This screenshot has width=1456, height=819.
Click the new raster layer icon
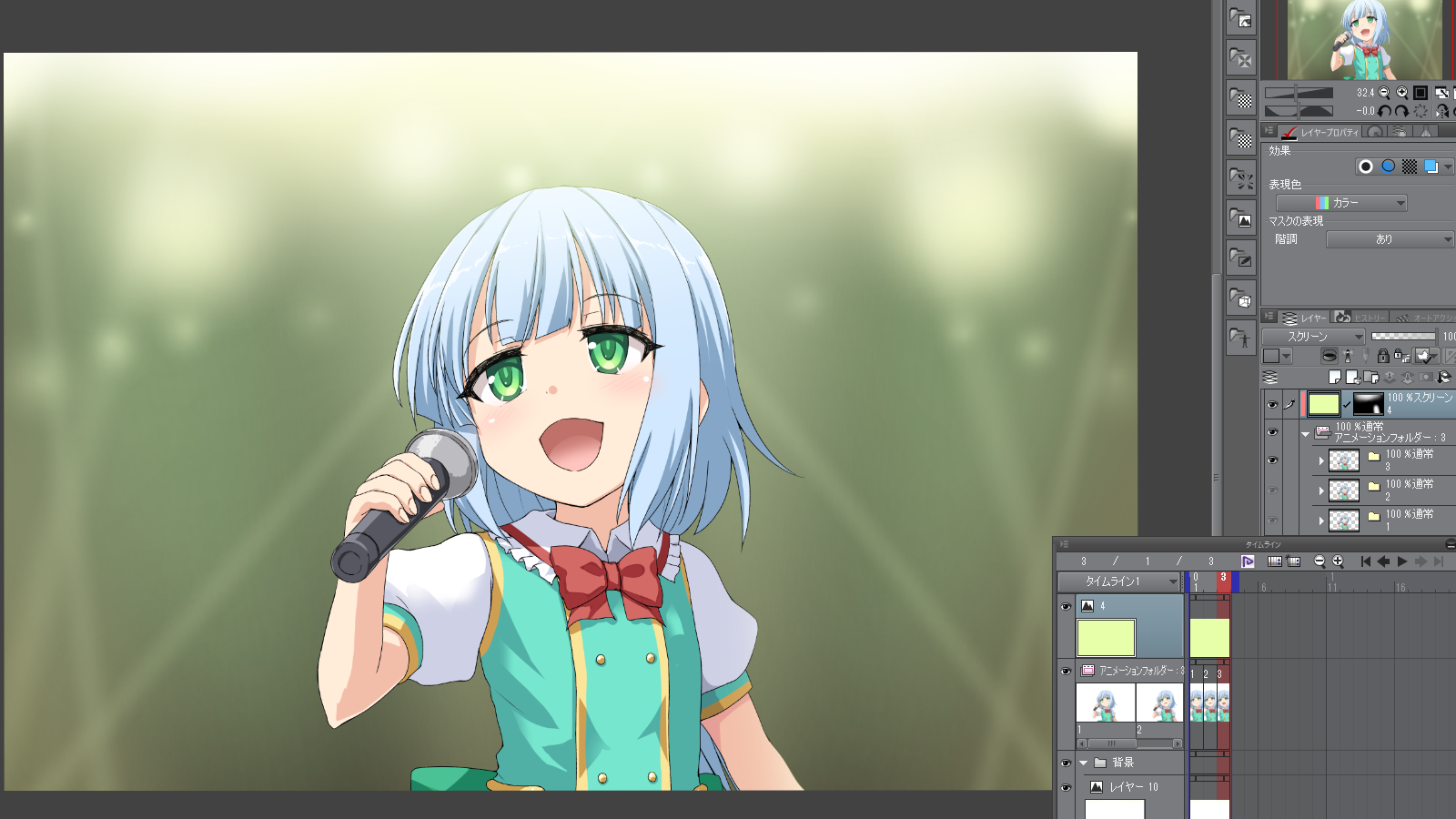[x=1335, y=377]
